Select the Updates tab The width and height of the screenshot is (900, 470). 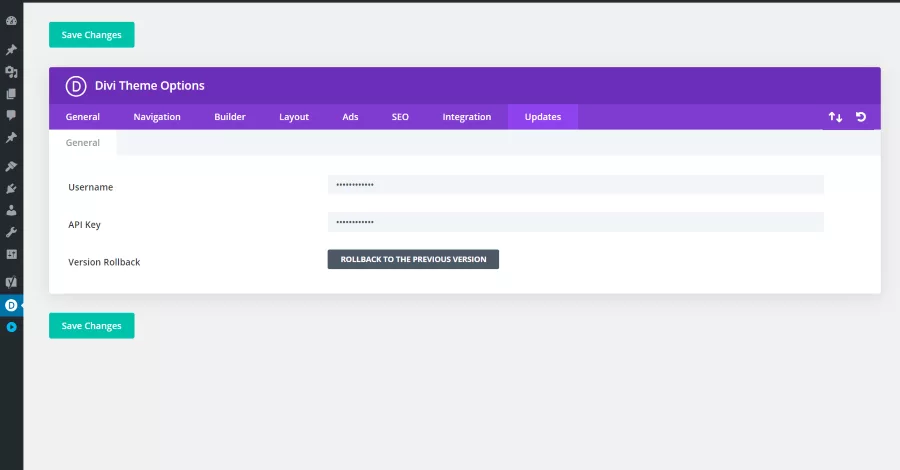pyautogui.click(x=542, y=116)
